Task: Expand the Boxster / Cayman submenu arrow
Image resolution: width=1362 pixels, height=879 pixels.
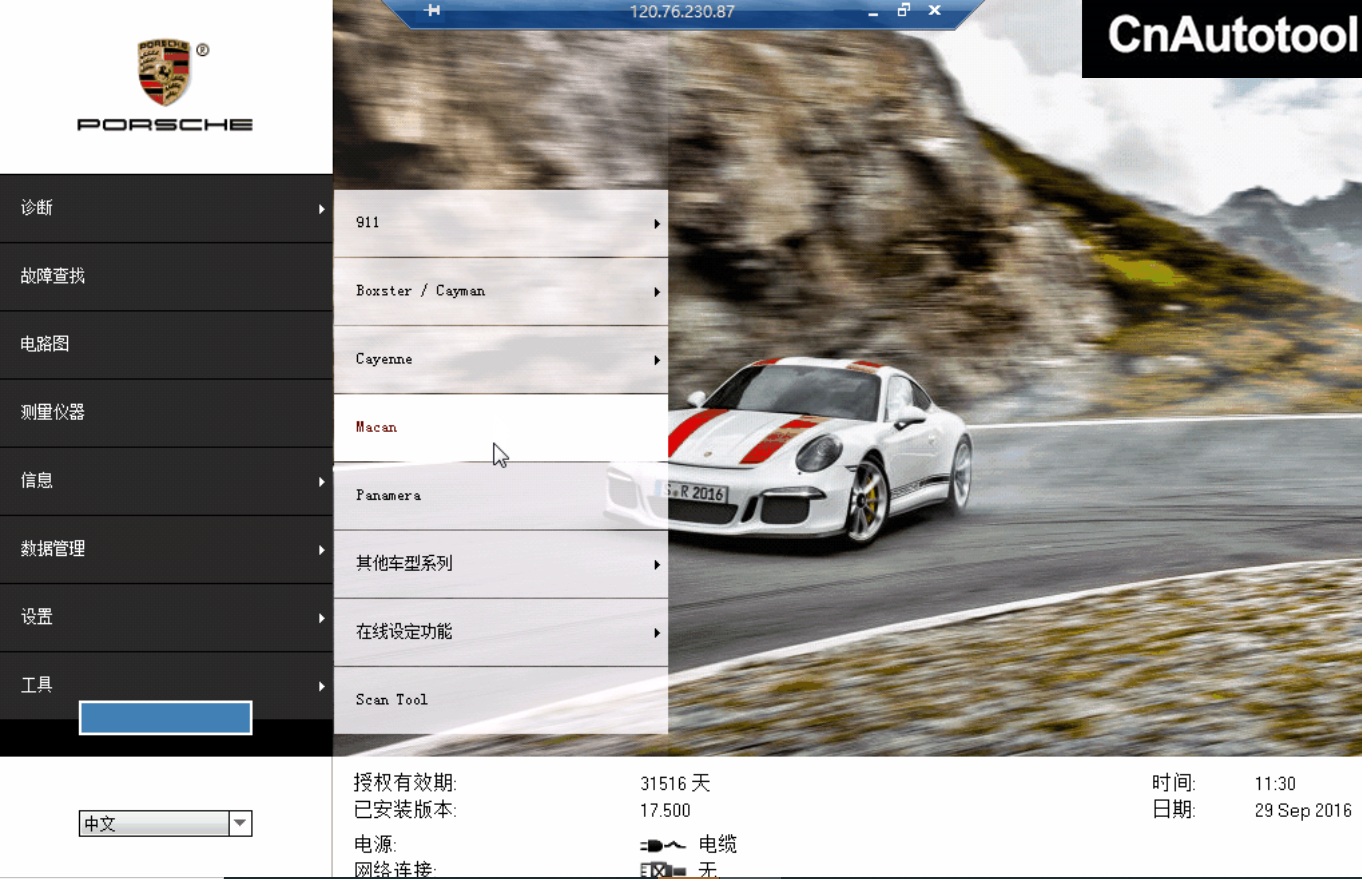Action: tap(657, 292)
